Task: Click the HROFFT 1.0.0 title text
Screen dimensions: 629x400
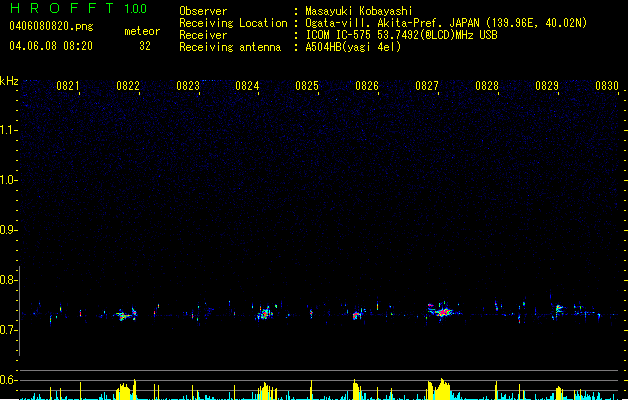Action: [x=78, y=8]
